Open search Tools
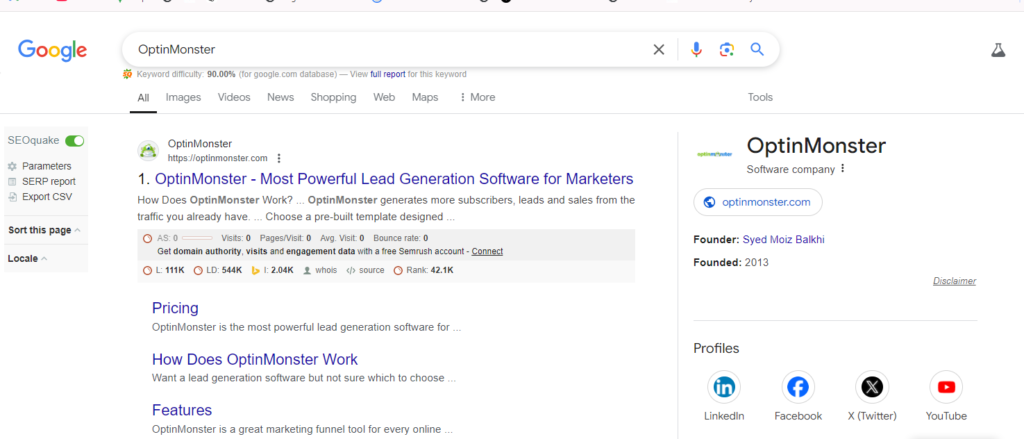This screenshot has width=1024, height=439. click(760, 97)
